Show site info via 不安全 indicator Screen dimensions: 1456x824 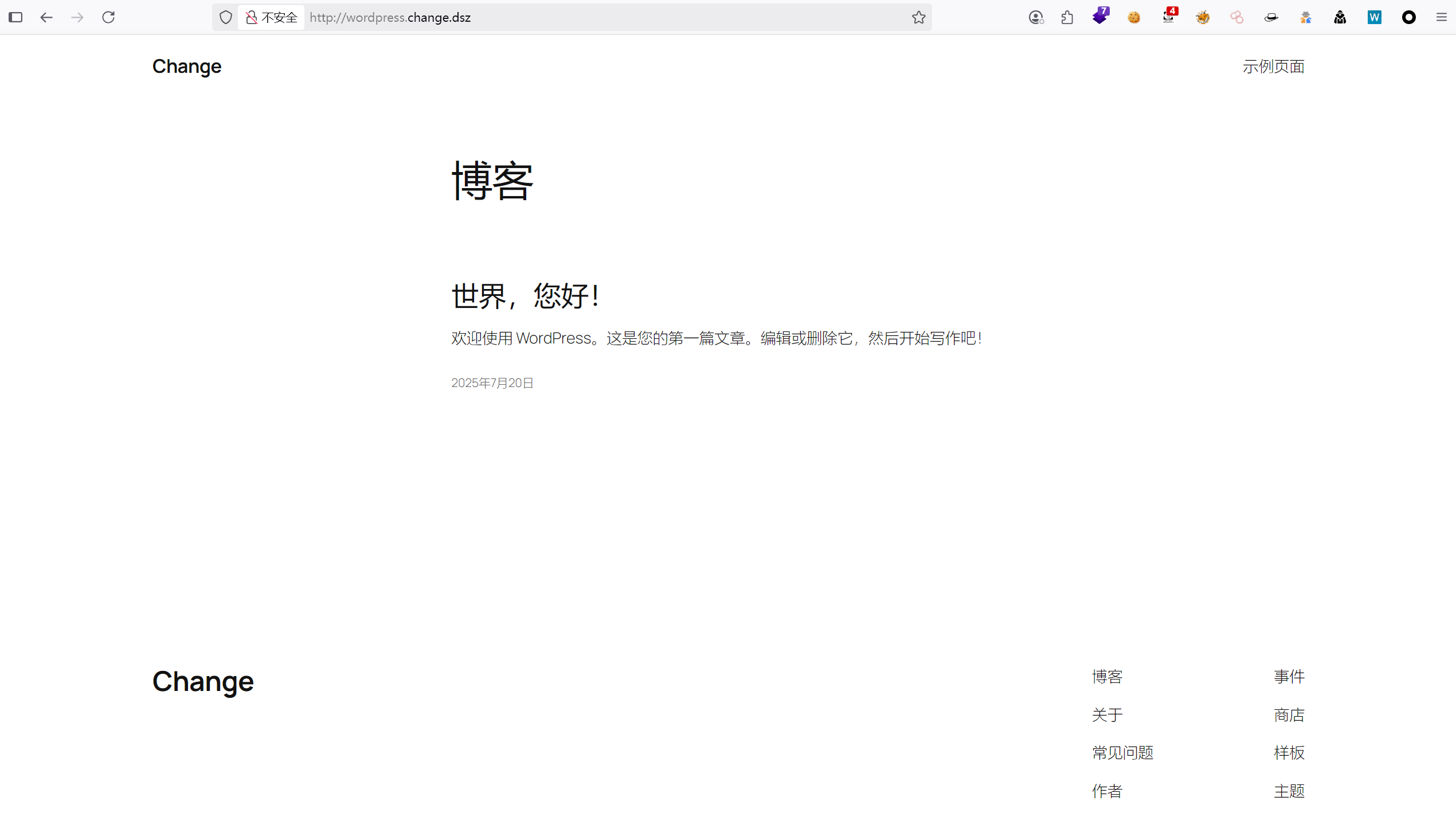pos(272,17)
